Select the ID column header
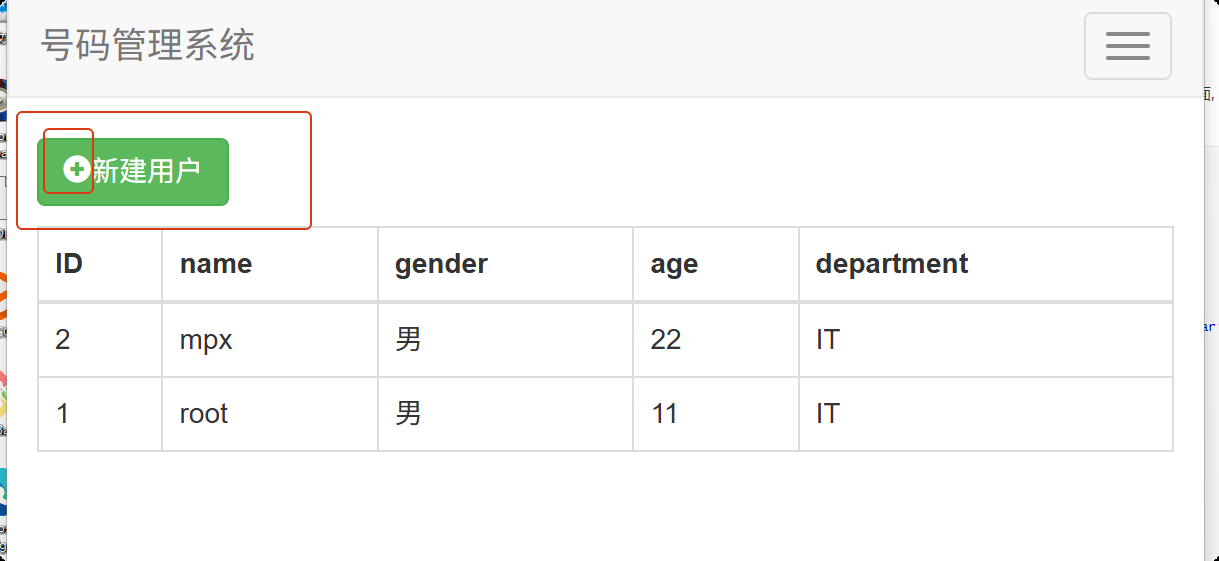This screenshot has width=1219, height=561. pyautogui.click(x=69, y=264)
